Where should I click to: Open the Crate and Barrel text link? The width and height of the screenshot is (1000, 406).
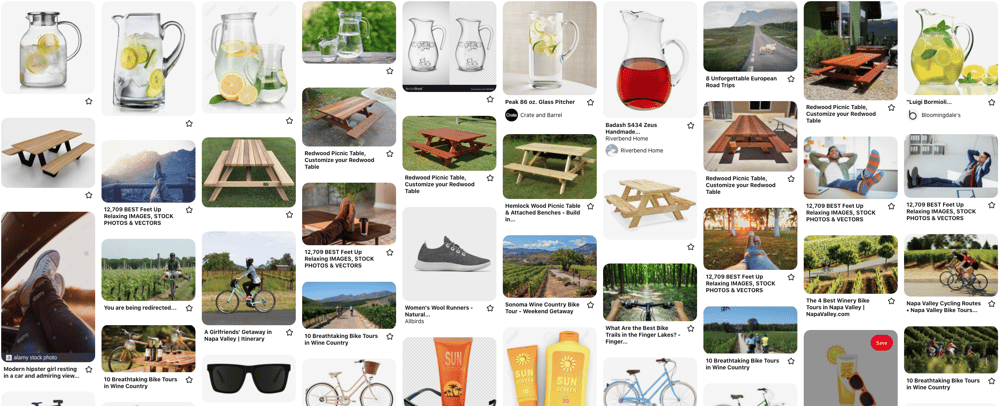(x=538, y=115)
